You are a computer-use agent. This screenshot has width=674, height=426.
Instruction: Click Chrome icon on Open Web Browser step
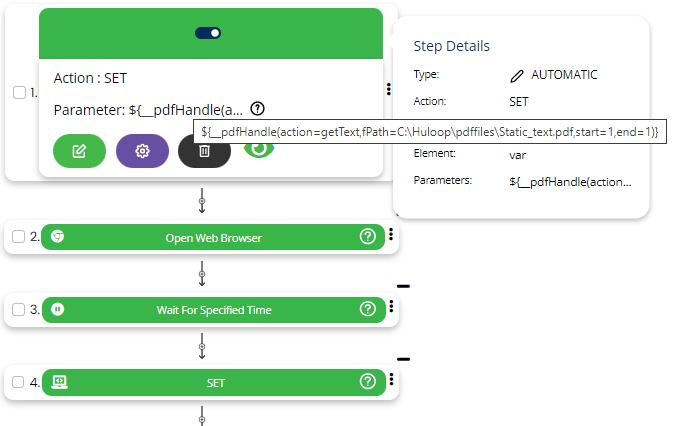point(58,237)
